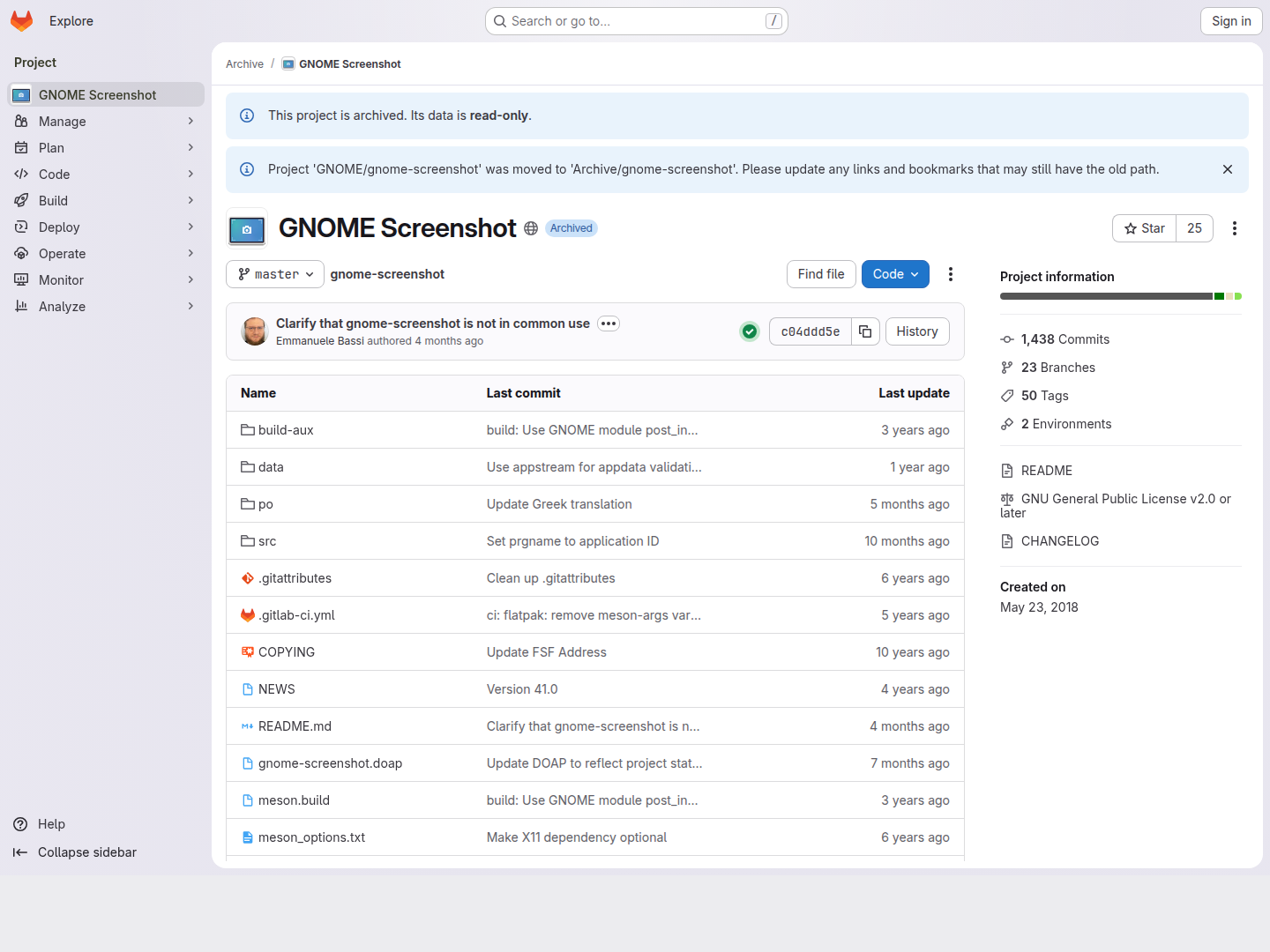Open the master branch dropdown
The width and height of the screenshot is (1270, 952).
[275, 274]
